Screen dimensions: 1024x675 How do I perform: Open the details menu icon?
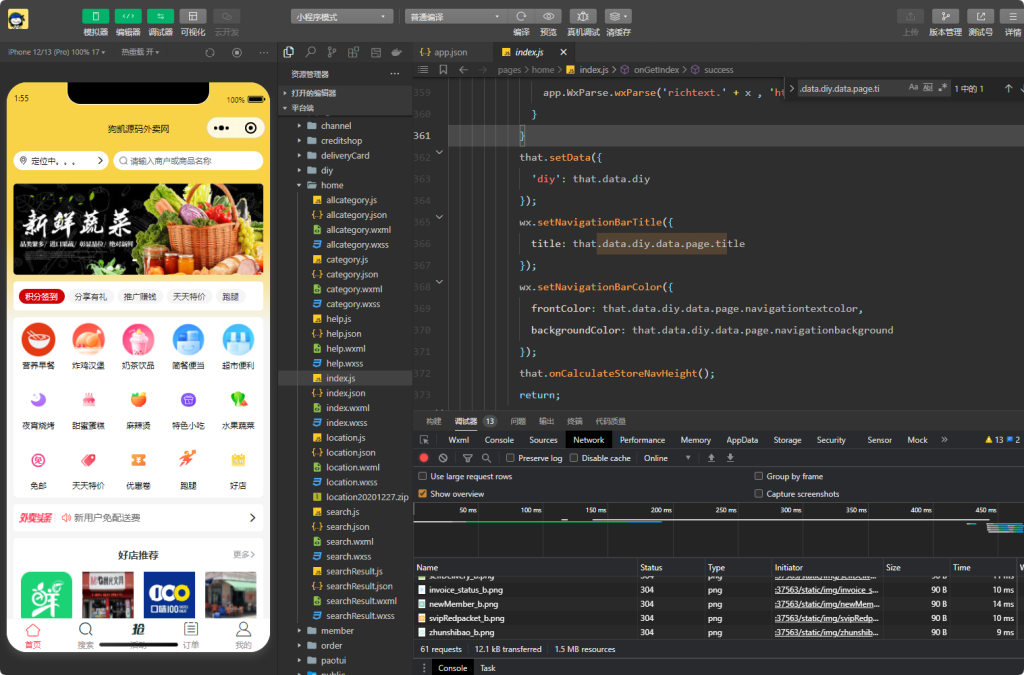click(1013, 16)
